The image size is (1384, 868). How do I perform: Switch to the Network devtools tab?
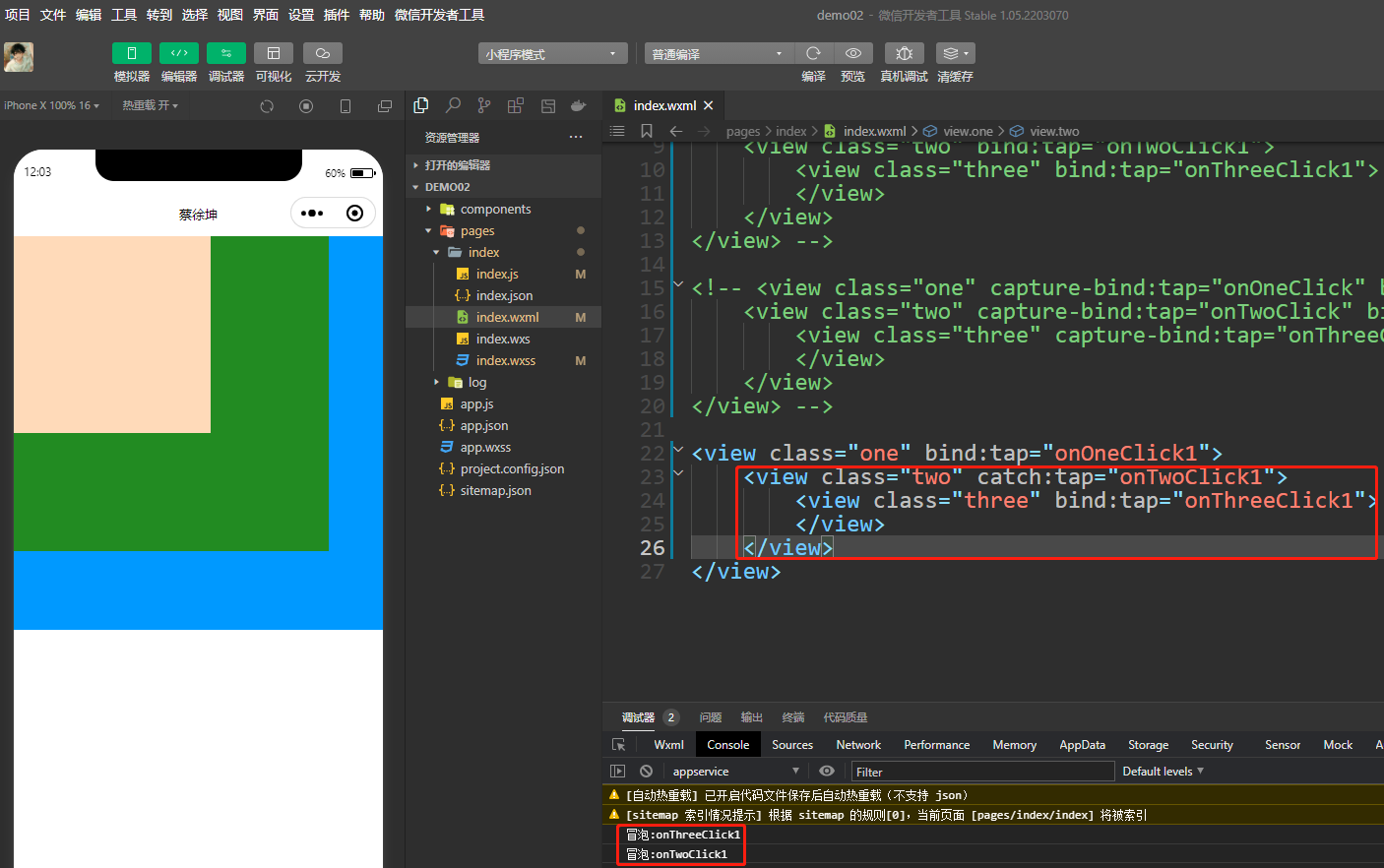pyautogui.click(x=858, y=745)
